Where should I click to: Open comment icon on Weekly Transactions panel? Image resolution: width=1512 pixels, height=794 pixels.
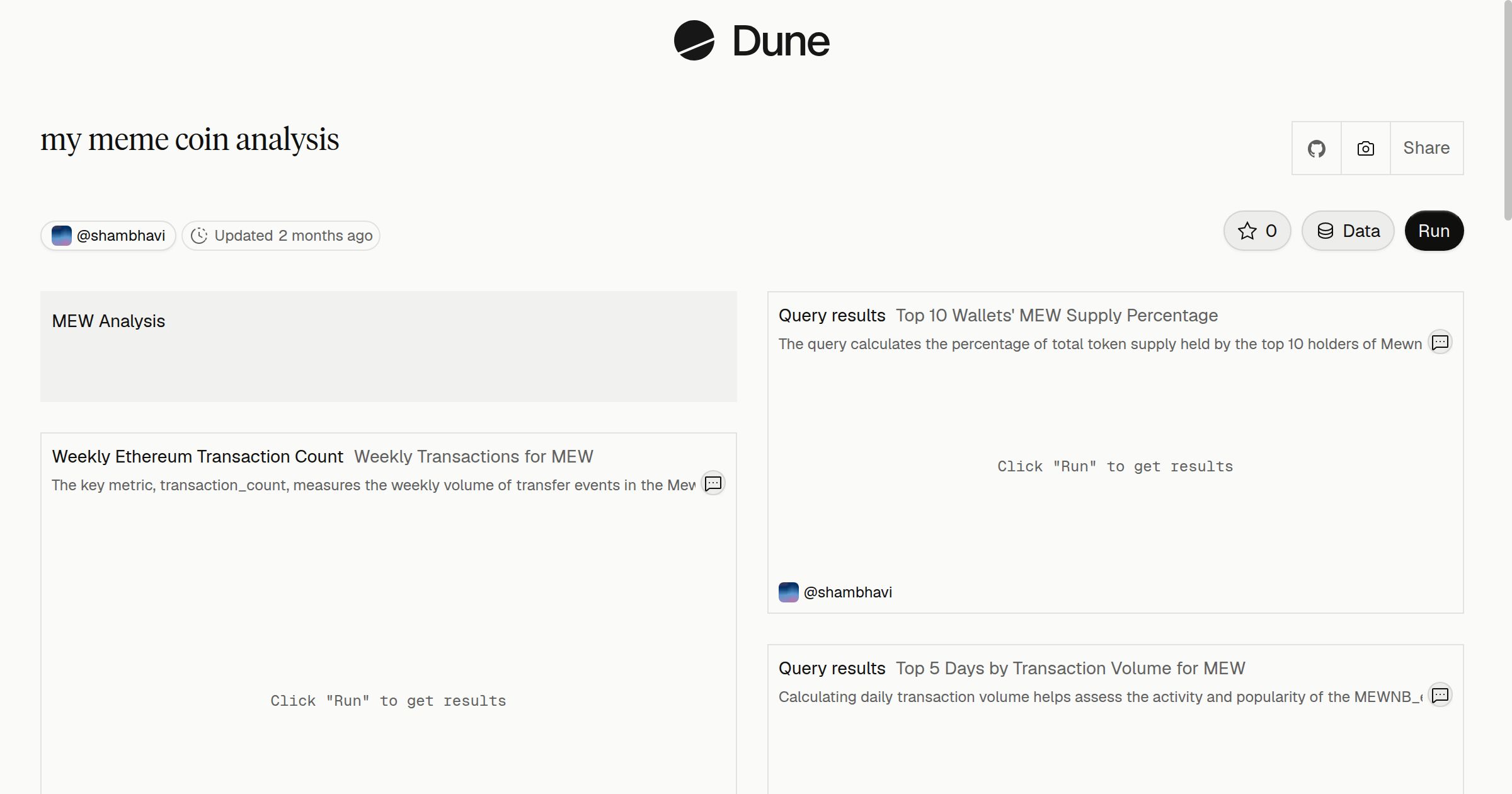713,483
